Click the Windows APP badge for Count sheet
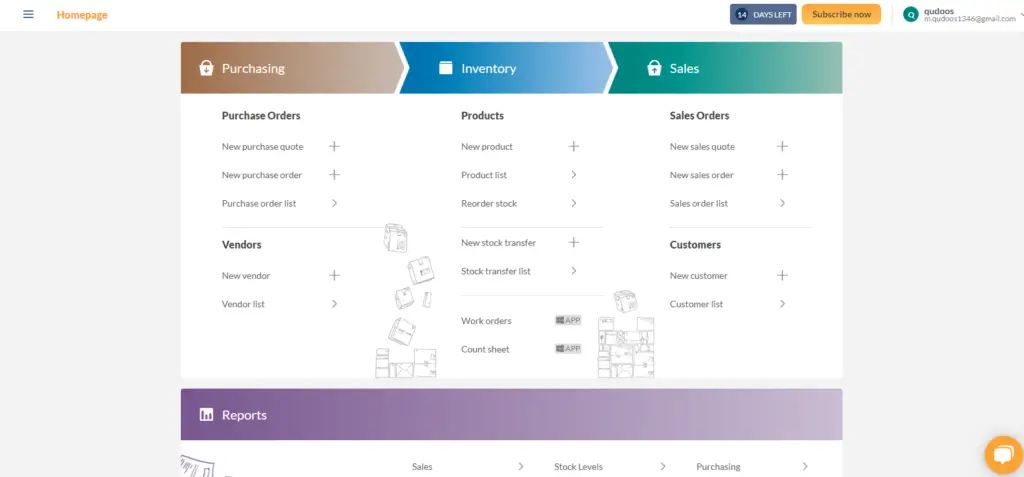Viewport: 1024px width, 477px height. [x=568, y=349]
